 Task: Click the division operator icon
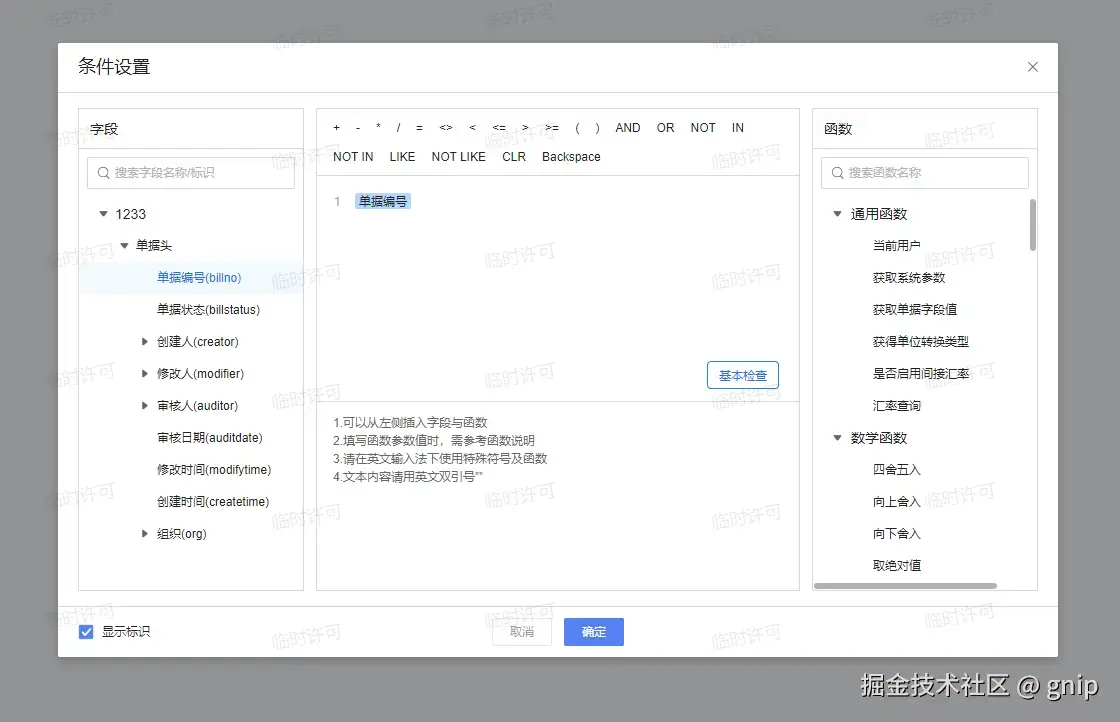pyautogui.click(x=398, y=128)
